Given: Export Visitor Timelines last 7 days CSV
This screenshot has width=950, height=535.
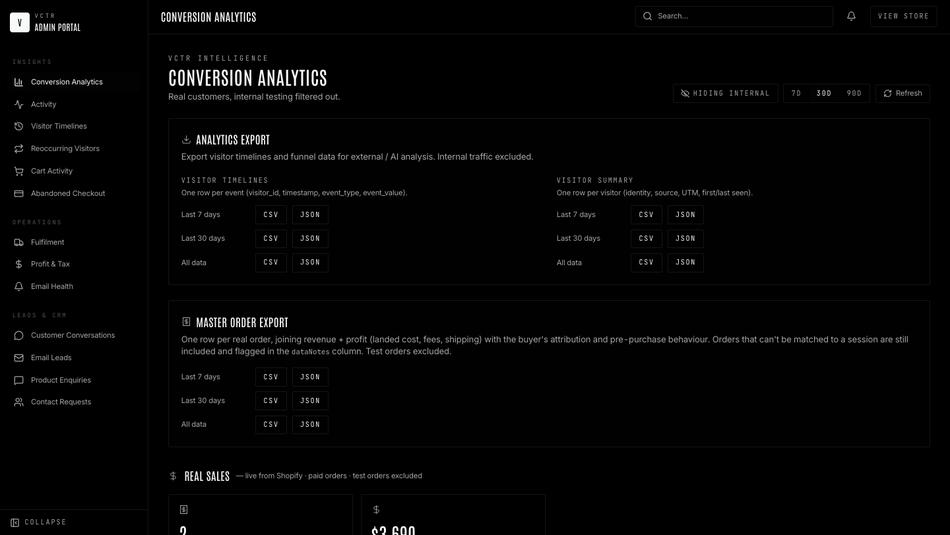Looking at the screenshot, I should click(271, 214).
